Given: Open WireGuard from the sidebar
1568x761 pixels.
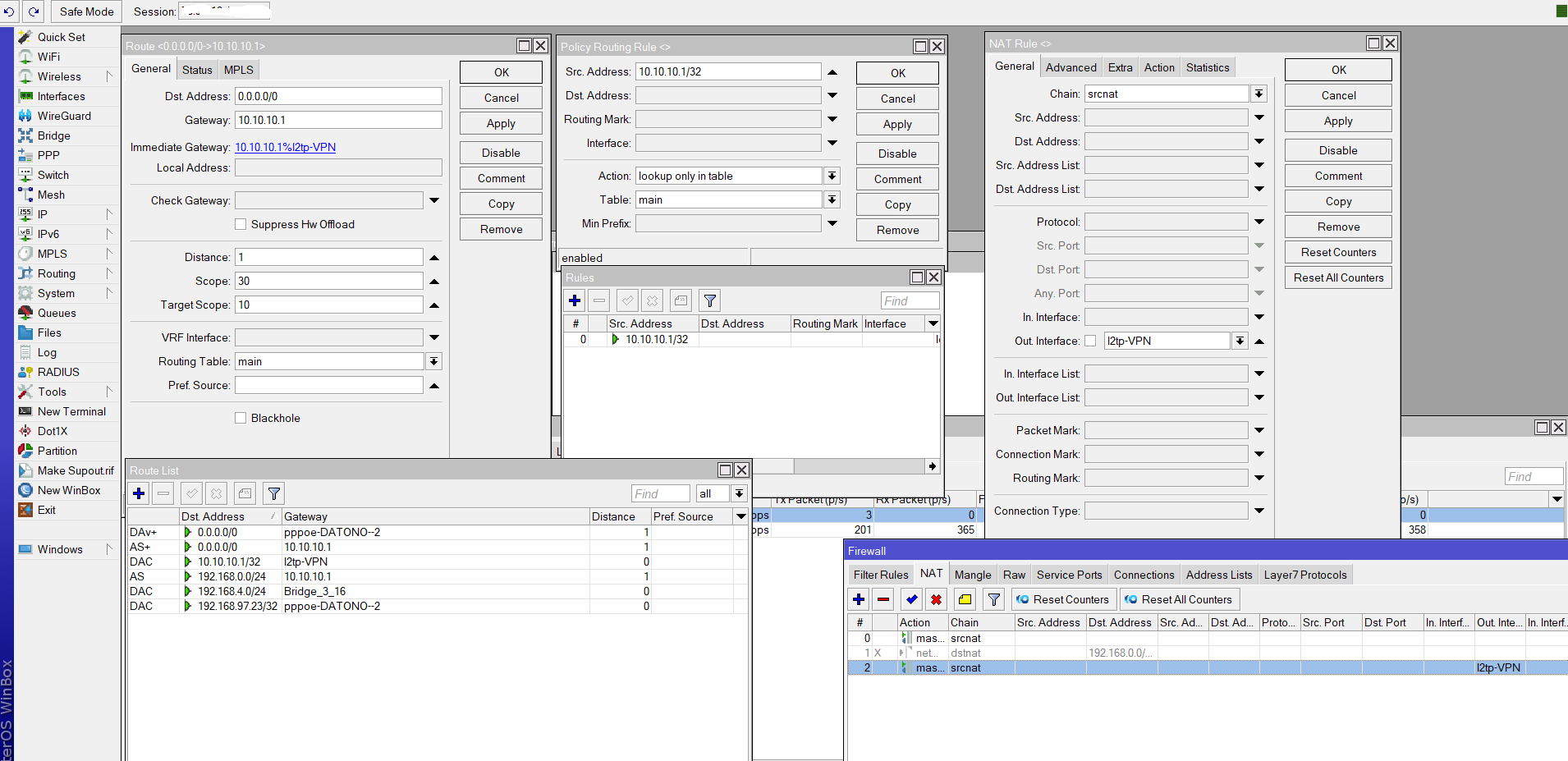Looking at the screenshot, I should point(64,116).
